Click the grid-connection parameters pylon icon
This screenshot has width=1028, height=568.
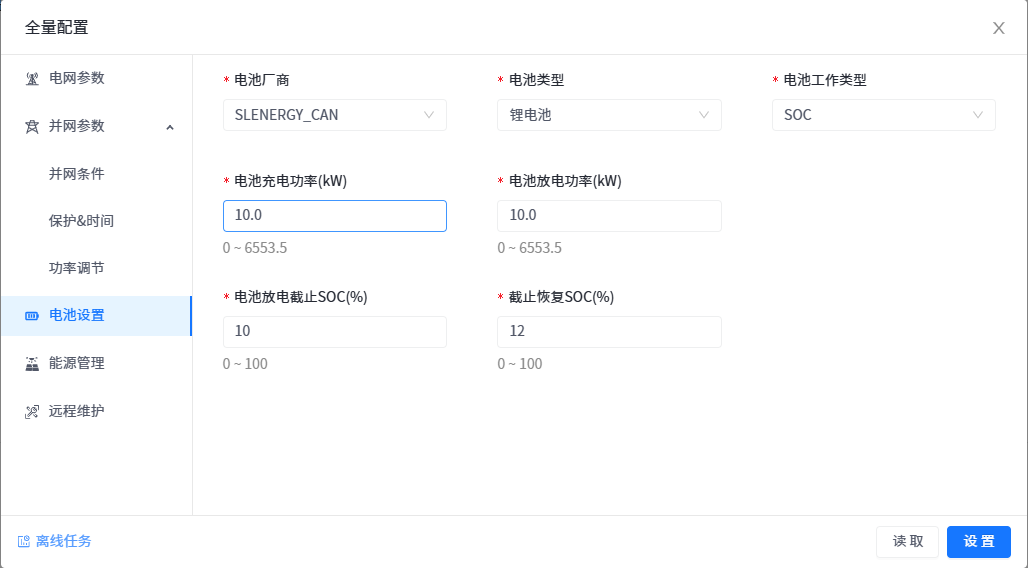(32, 127)
